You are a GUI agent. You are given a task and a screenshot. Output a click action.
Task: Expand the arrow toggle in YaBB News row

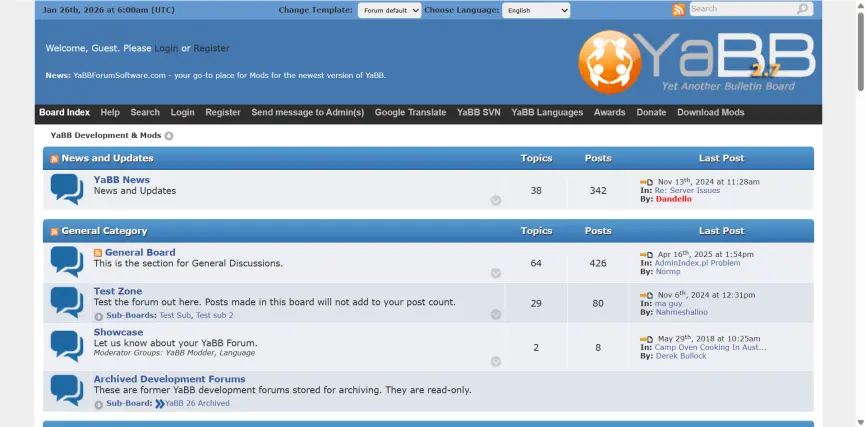(496, 201)
